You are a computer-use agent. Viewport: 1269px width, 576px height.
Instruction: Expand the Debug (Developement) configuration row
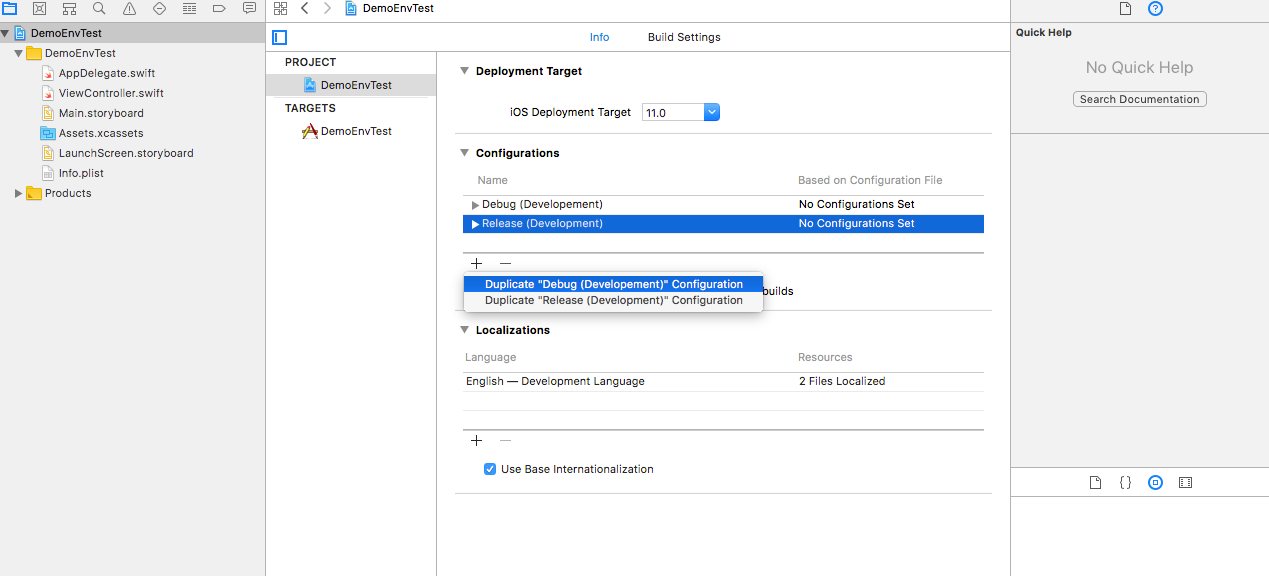tap(476, 204)
